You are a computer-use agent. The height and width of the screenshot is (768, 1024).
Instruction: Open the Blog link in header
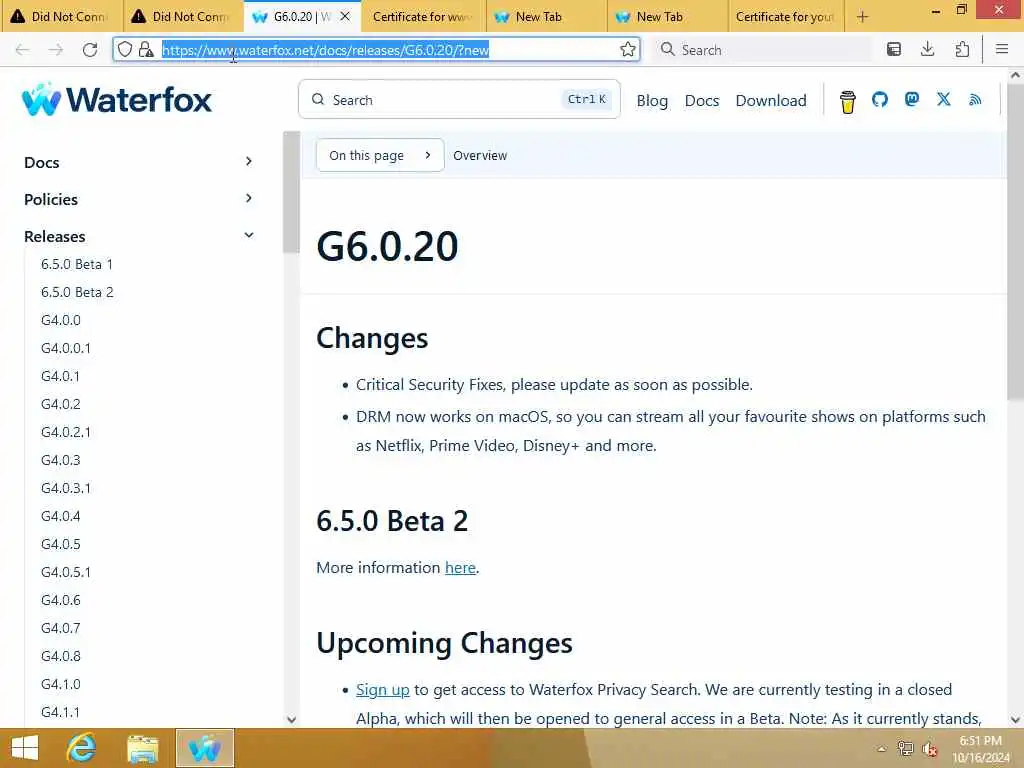(652, 101)
